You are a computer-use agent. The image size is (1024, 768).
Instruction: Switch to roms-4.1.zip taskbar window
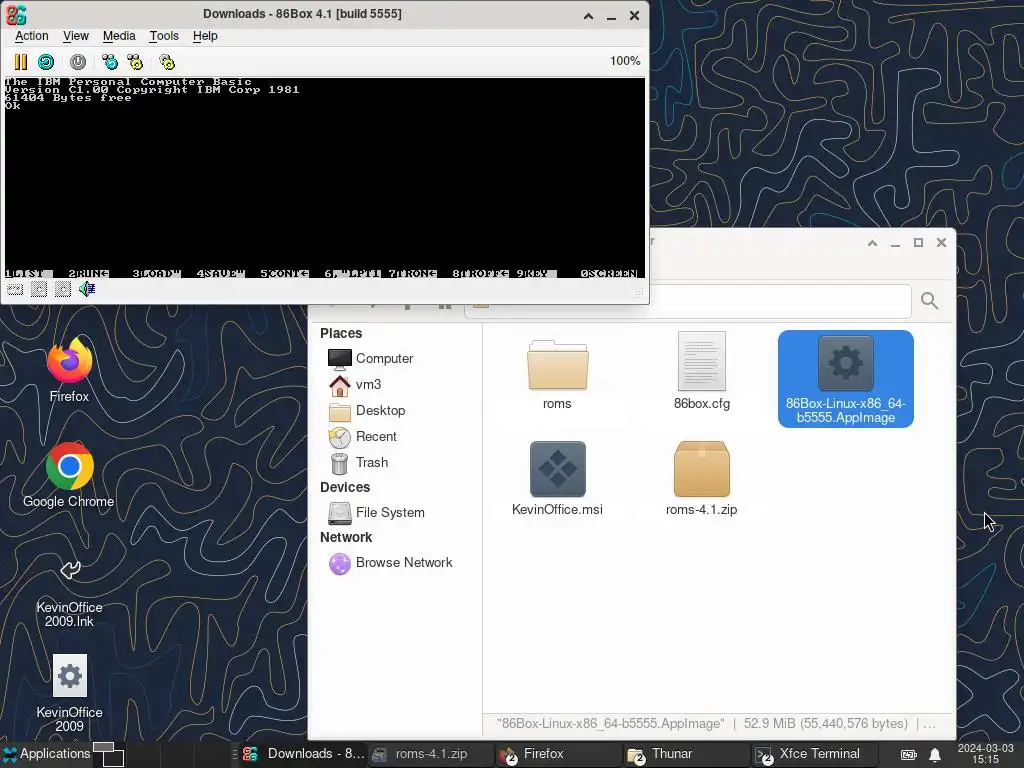(430, 754)
